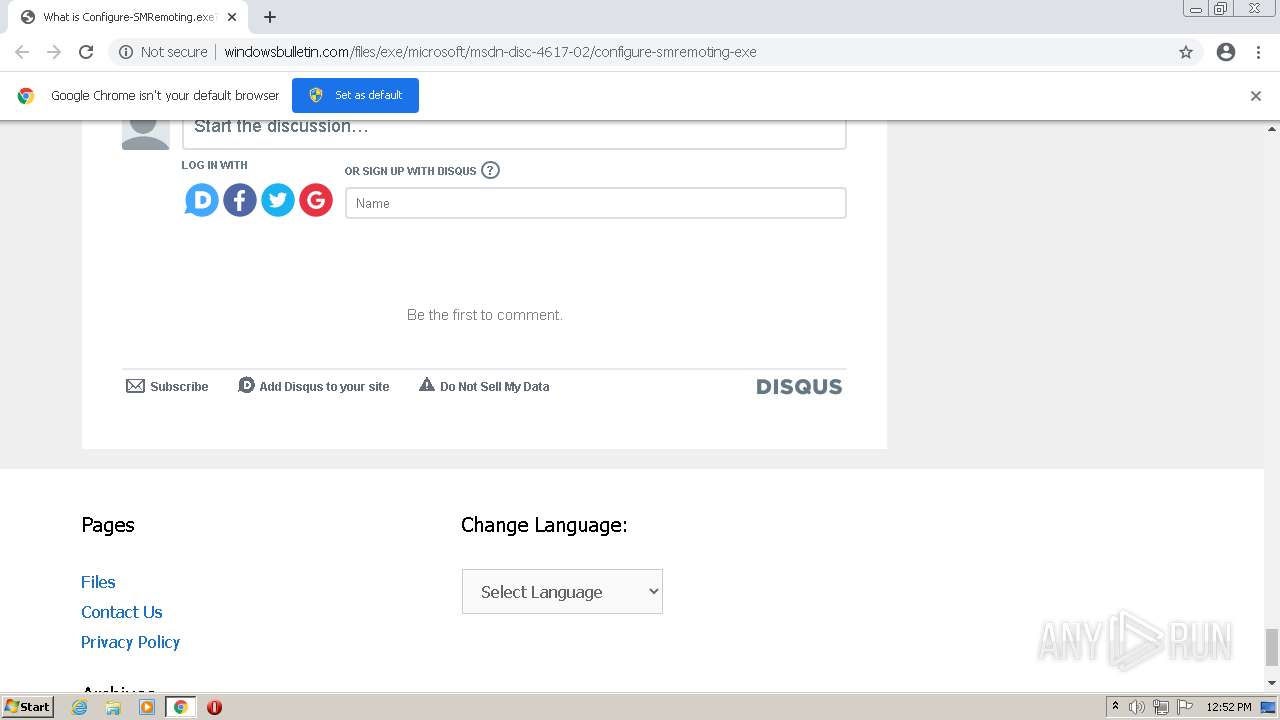Close the Configure-SMRemoting.exe tab
Image resolution: width=1280 pixels, height=720 pixels.
232,17
